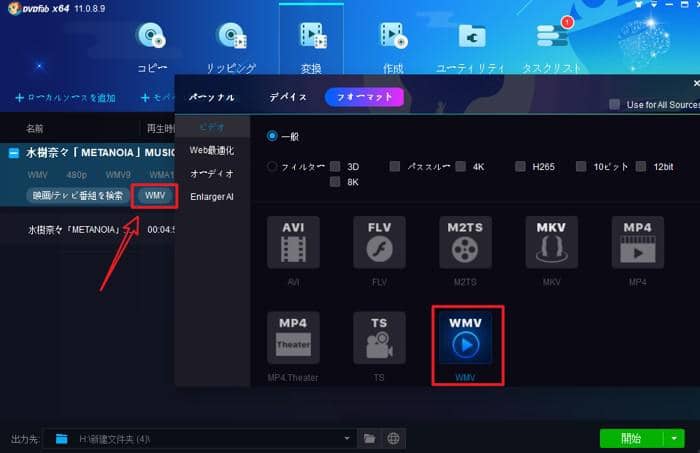
Task: Switch to the パーソナル tab
Action: pos(211,97)
